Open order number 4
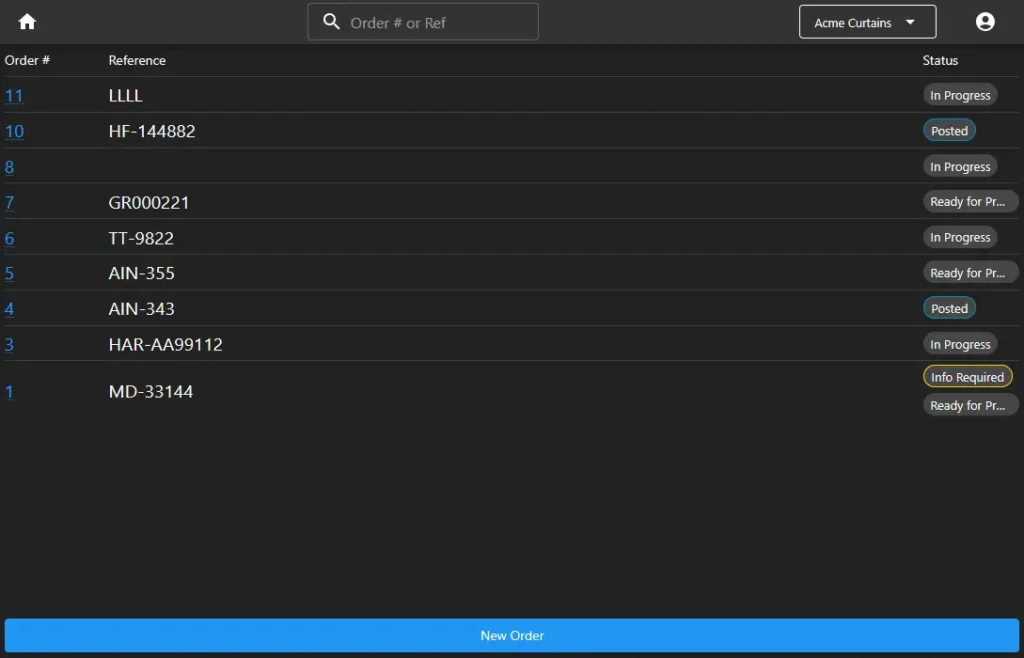Image resolution: width=1024 pixels, height=658 pixels. coord(9,309)
